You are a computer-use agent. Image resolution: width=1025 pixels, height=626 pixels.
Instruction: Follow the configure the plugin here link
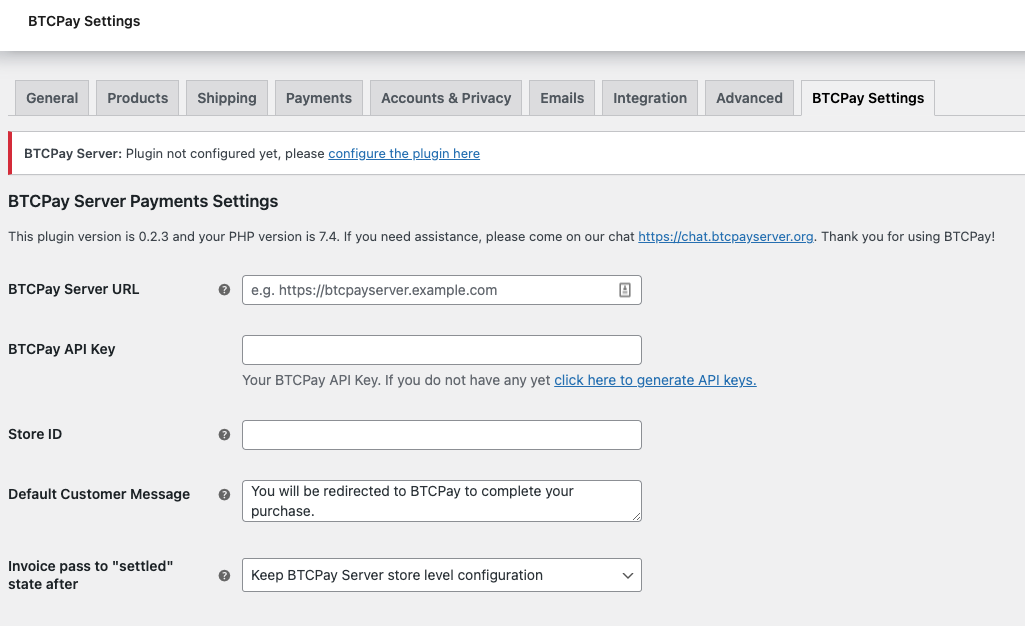click(404, 154)
